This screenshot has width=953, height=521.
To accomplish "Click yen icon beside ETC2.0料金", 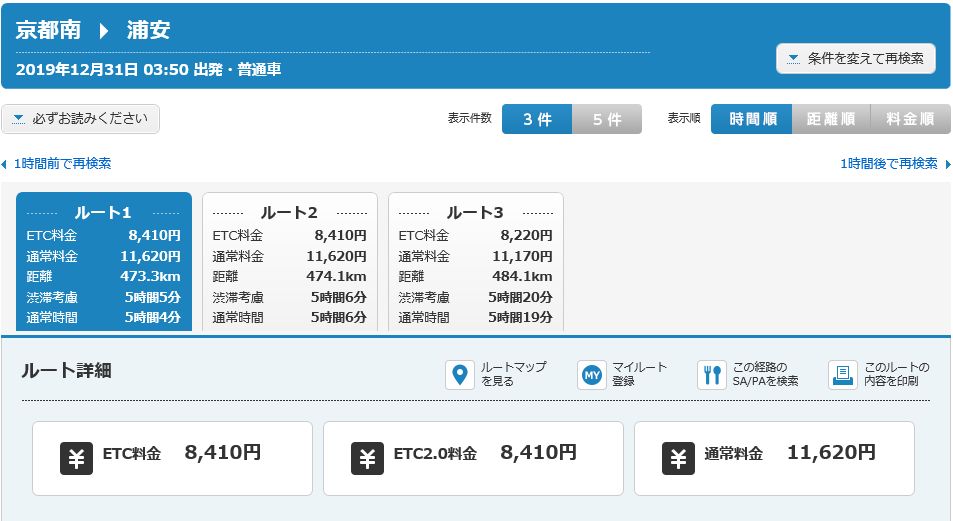I will pyautogui.click(x=367, y=458).
